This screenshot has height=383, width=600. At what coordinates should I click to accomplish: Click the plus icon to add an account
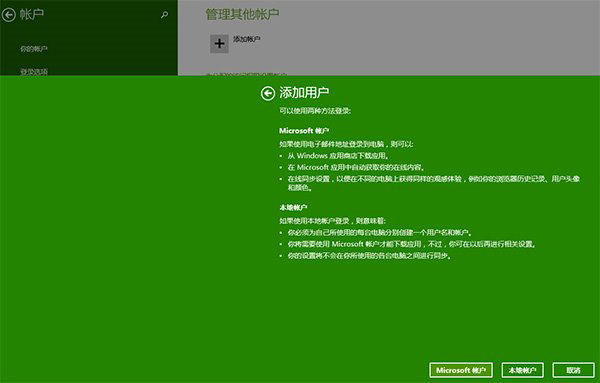pyautogui.click(x=219, y=44)
